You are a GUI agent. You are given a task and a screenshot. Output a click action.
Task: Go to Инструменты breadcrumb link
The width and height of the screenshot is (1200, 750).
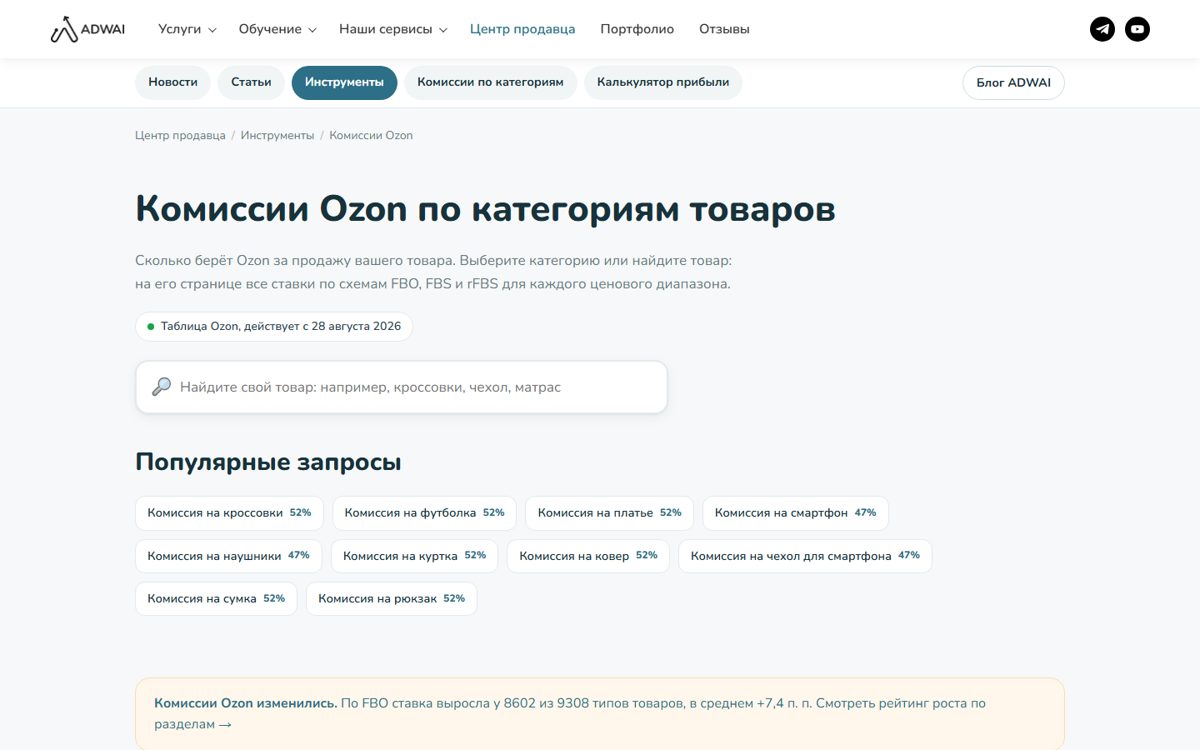[x=277, y=135]
